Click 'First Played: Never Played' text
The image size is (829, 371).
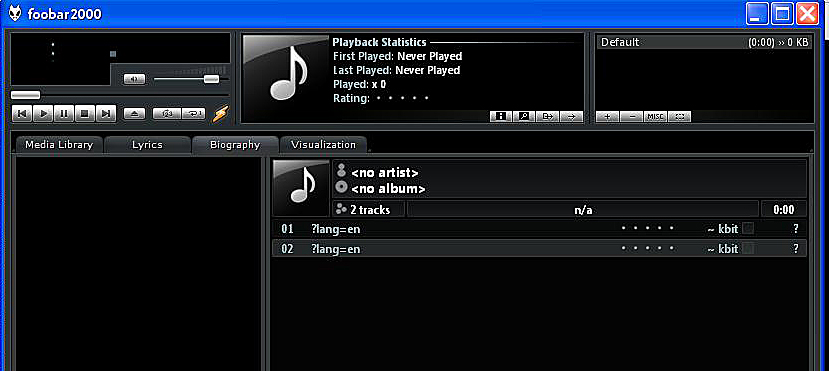398,57
